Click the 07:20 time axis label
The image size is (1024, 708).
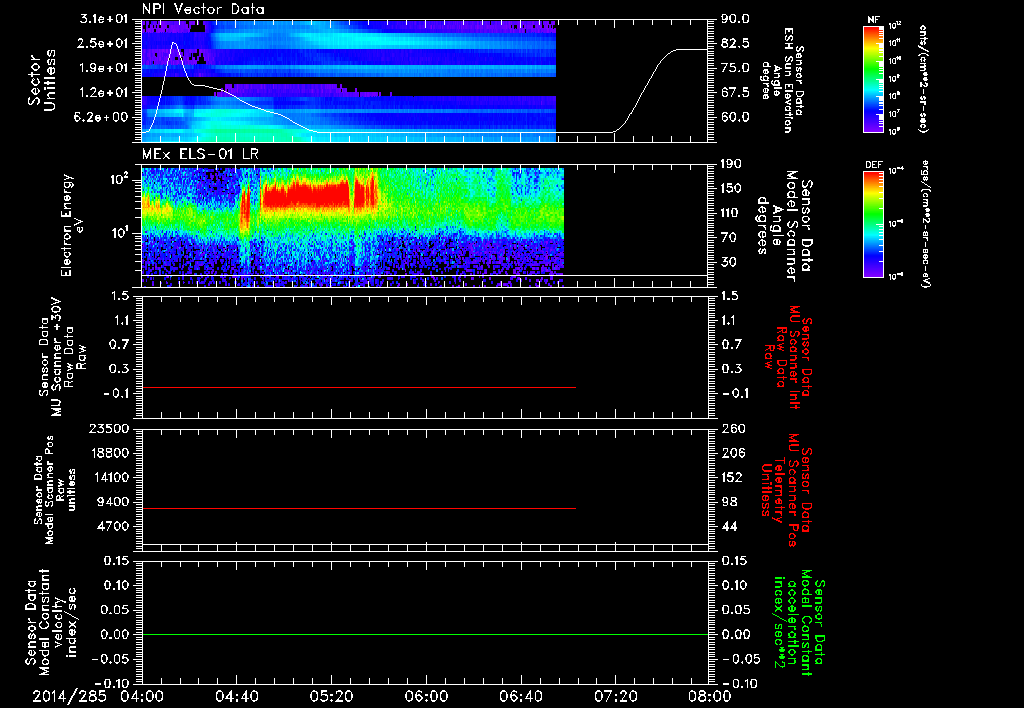click(615, 696)
